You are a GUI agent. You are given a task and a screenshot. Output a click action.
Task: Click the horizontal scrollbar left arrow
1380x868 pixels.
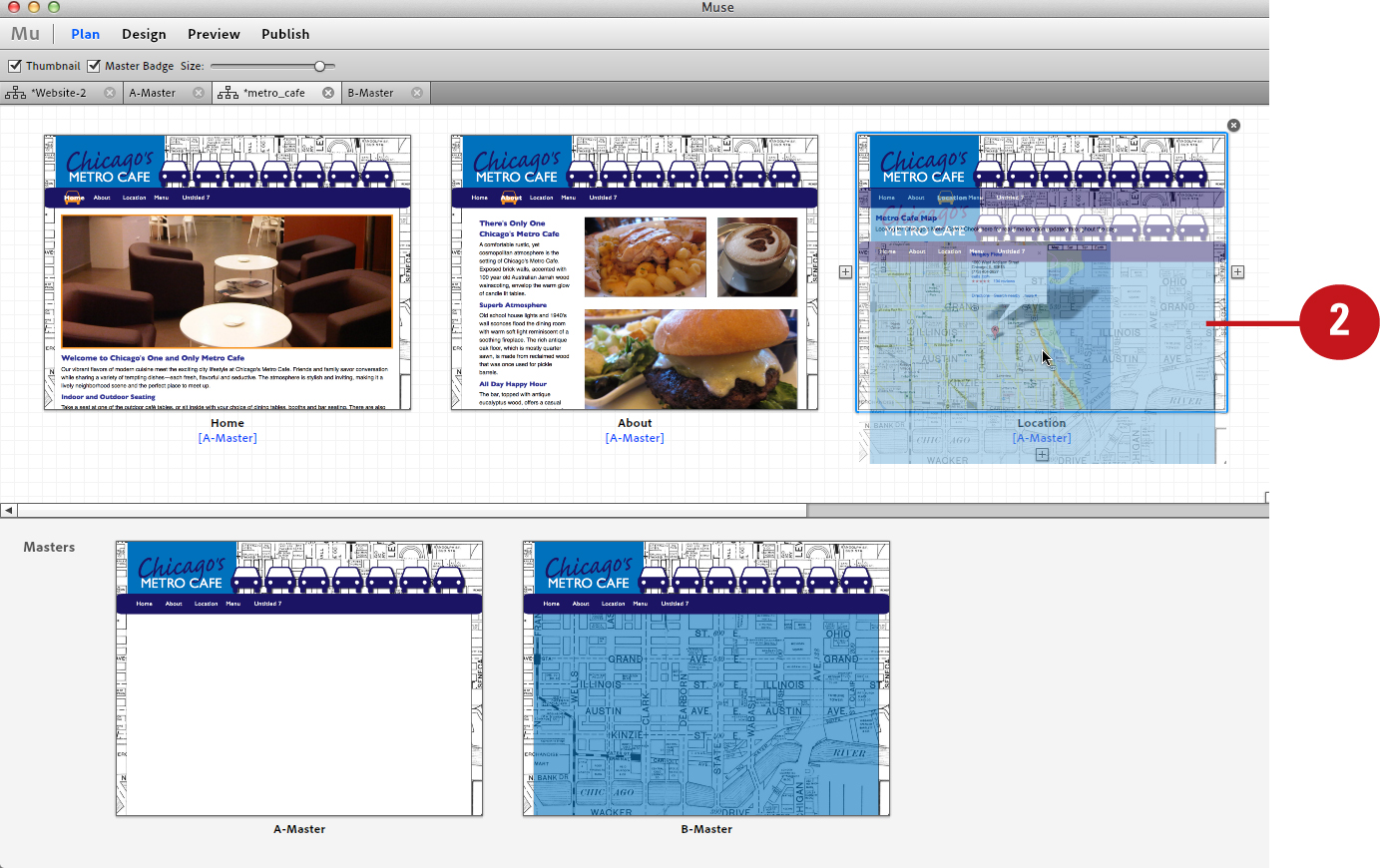8,510
